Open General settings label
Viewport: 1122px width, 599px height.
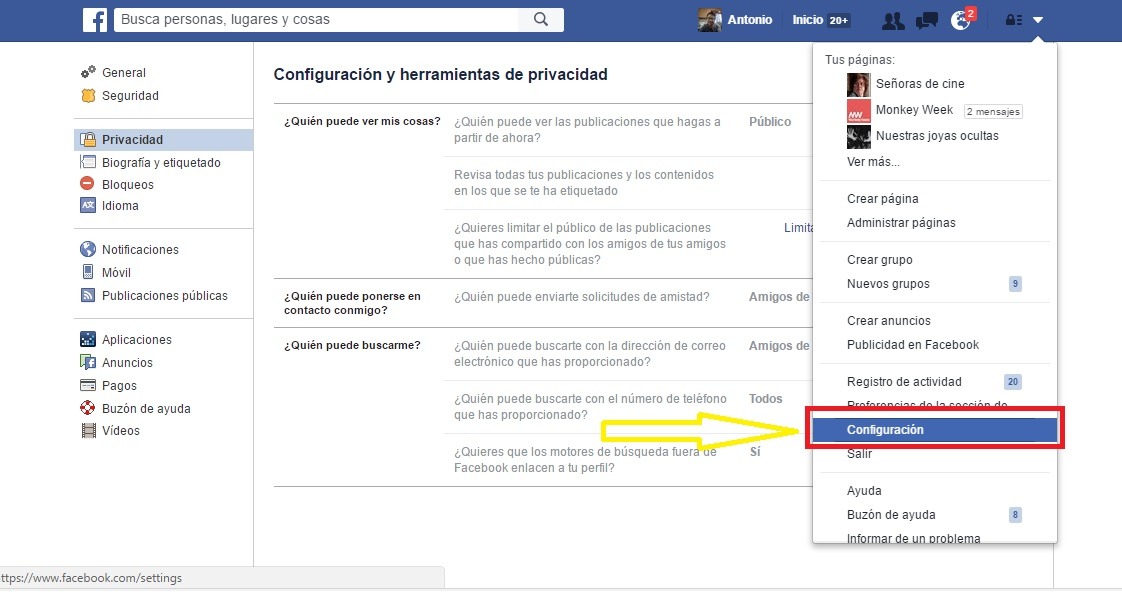coord(124,72)
